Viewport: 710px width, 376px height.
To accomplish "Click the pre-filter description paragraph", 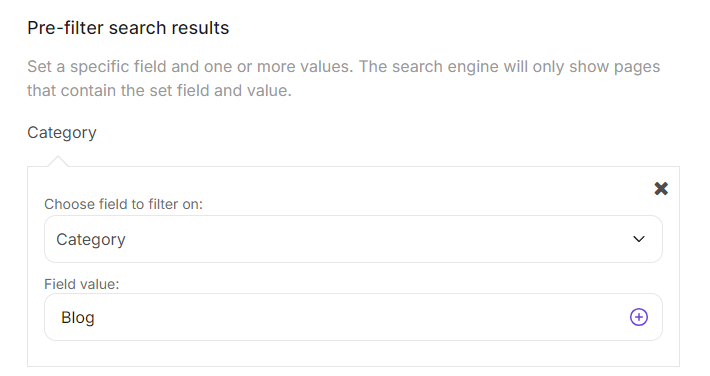I will pyautogui.click(x=343, y=78).
